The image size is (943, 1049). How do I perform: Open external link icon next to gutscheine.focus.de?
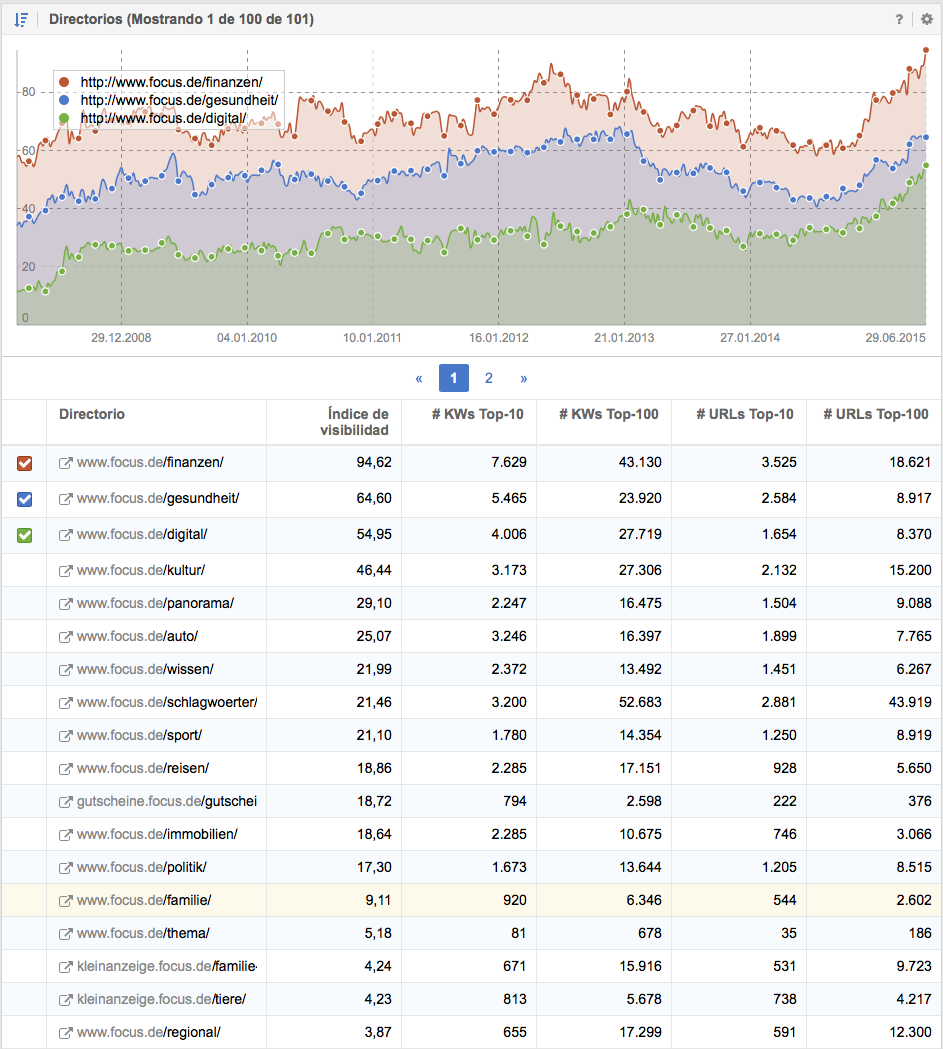66,802
